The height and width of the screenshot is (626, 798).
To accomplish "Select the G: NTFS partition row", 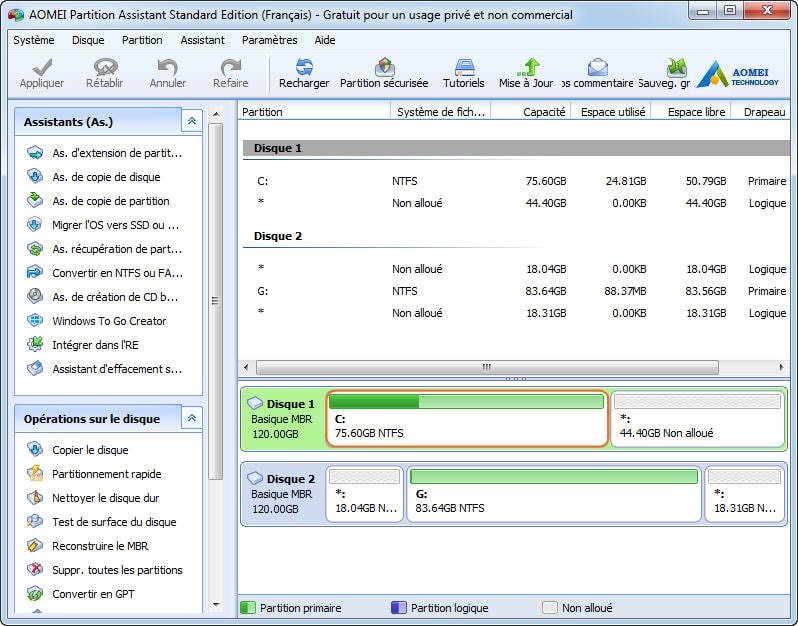I will point(516,291).
